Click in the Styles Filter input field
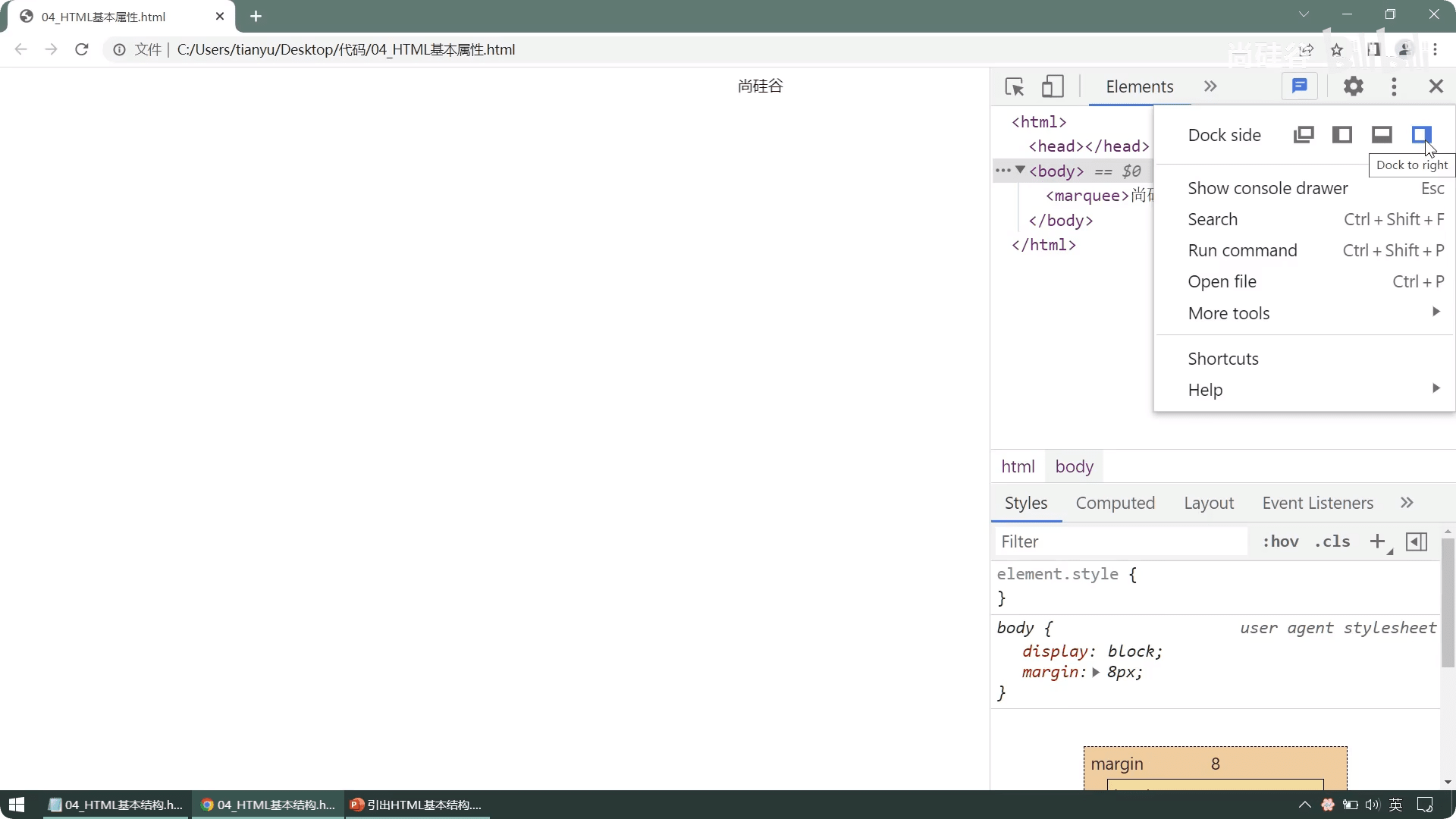Viewport: 1456px width, 819px height. (1121, 541)
